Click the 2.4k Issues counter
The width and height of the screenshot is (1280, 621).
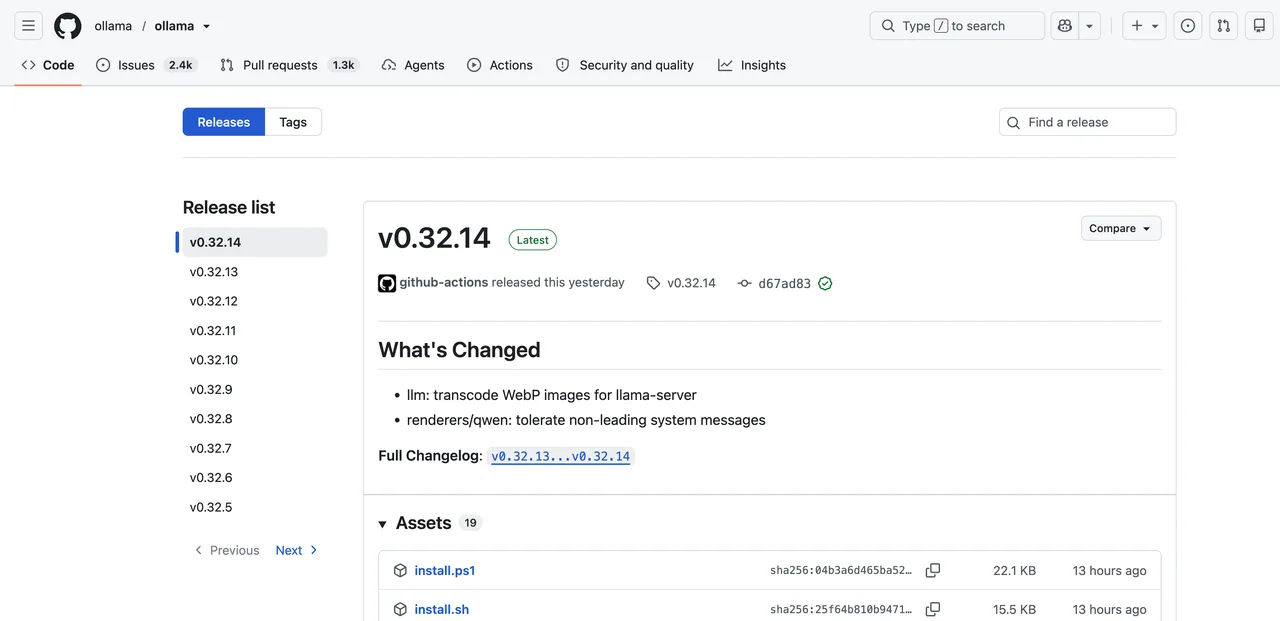pyautogui.click(x=181, y=65)
